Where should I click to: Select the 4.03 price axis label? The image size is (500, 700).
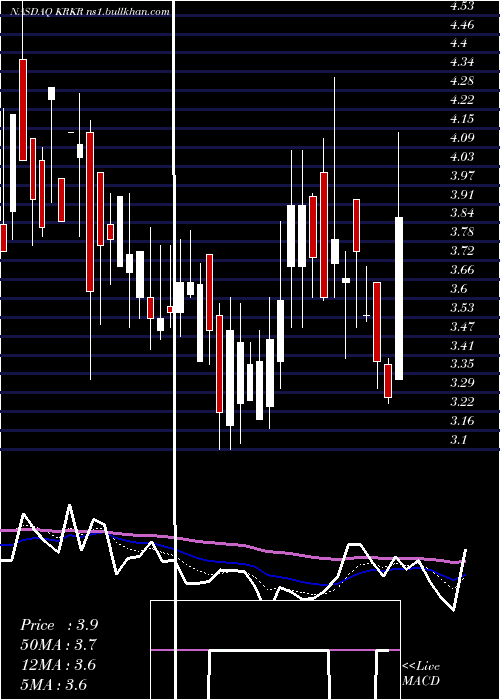(x=462, y=157)
